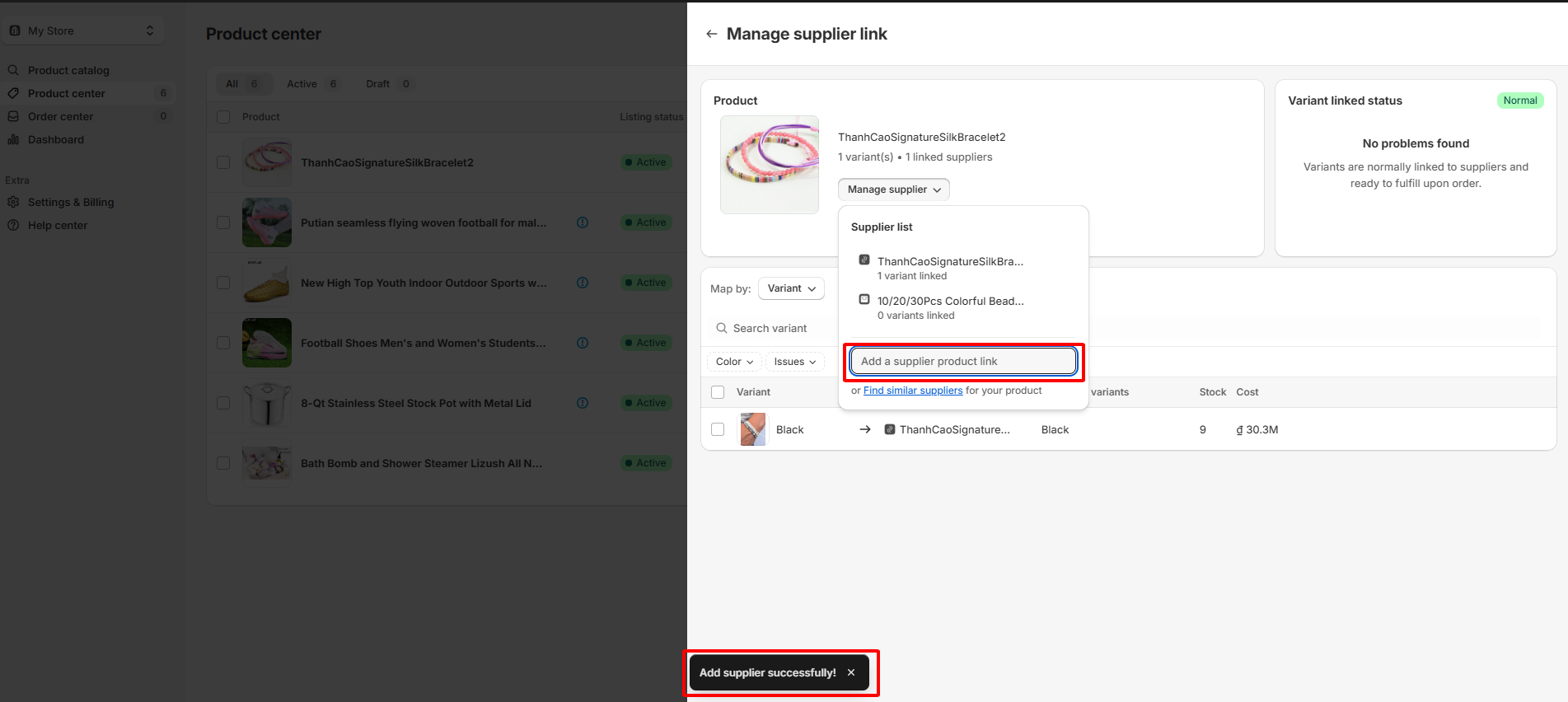
Task: Open the Issues filter dropdown
Action: 794,362
